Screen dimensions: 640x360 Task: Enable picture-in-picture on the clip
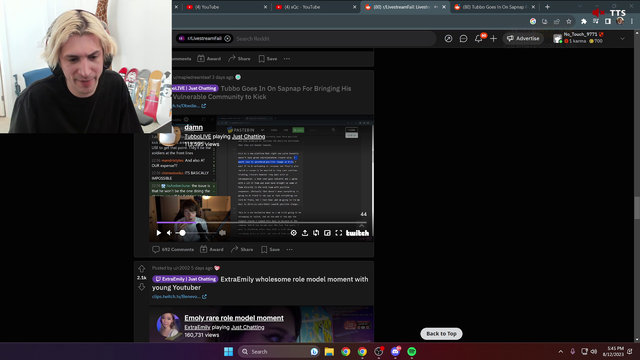pyautogui.click(x=327, y=233)
